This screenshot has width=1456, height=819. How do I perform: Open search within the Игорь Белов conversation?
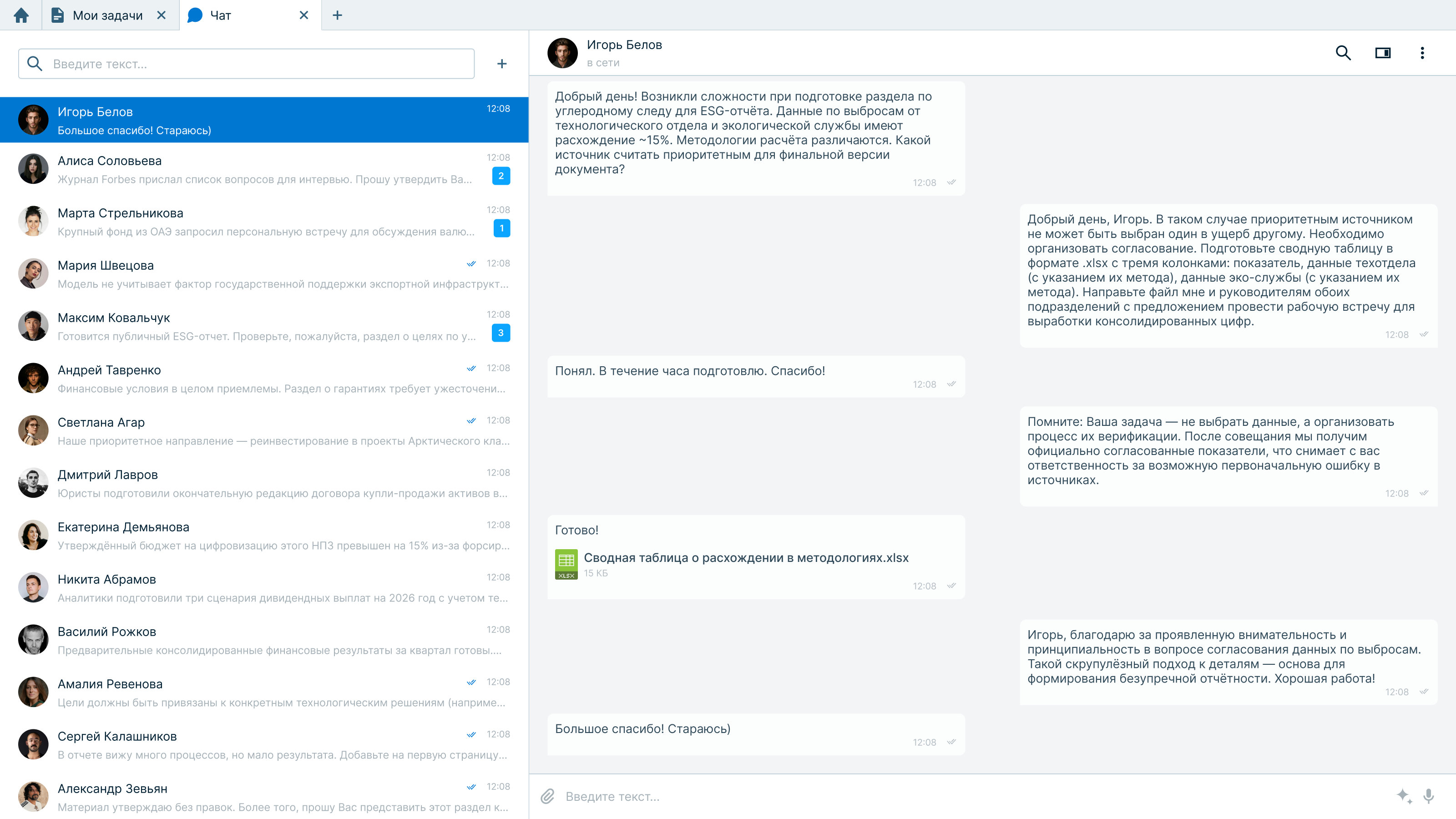(1344, 53)
